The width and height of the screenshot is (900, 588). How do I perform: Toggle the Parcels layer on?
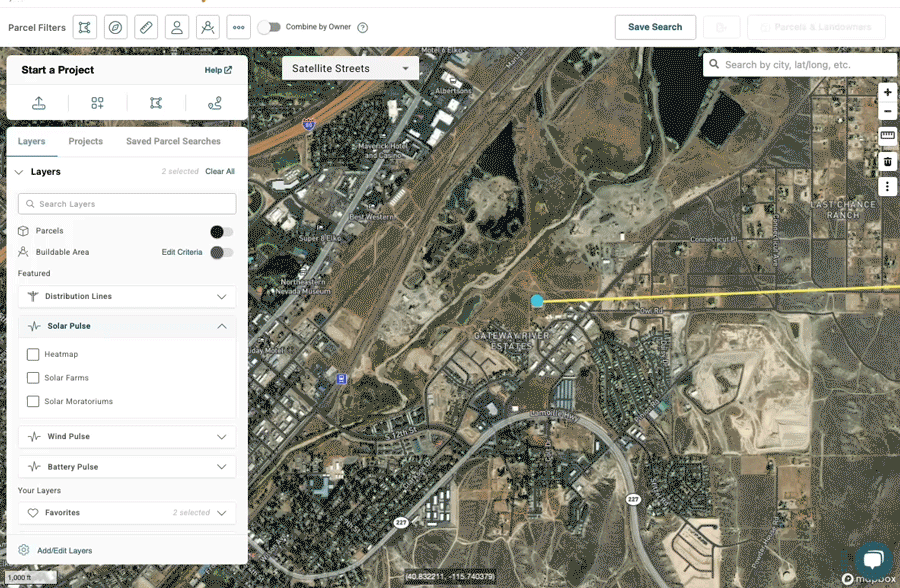pos(222,230)
